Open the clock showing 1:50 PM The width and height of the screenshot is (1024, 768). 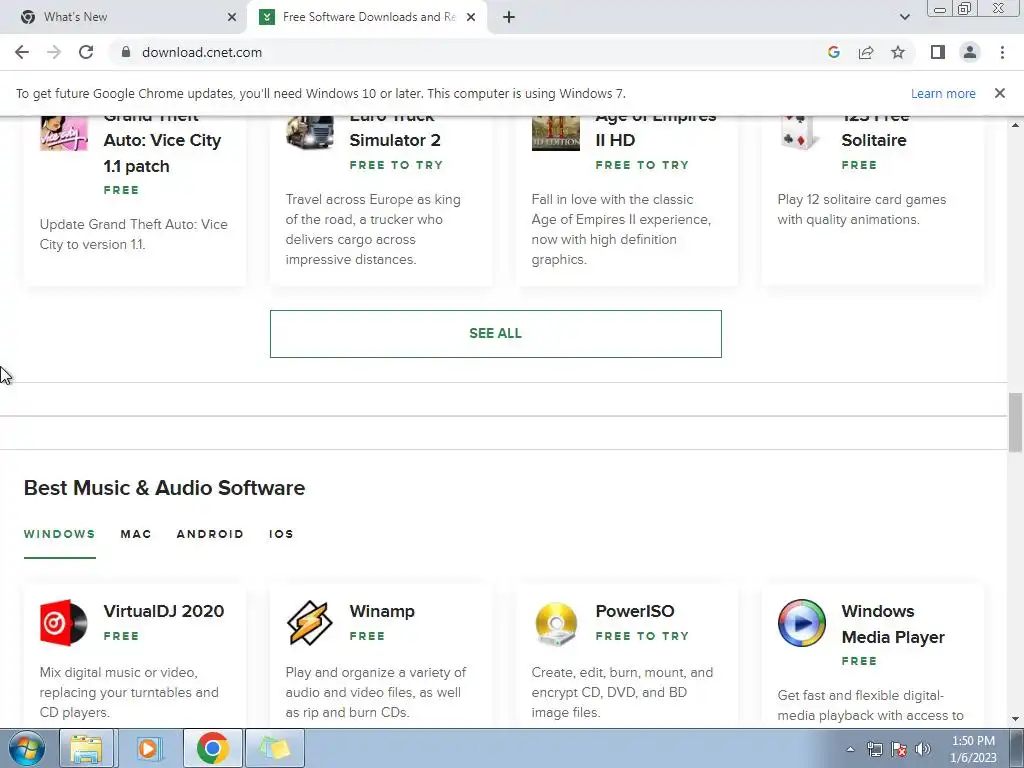tap(973, 749)
